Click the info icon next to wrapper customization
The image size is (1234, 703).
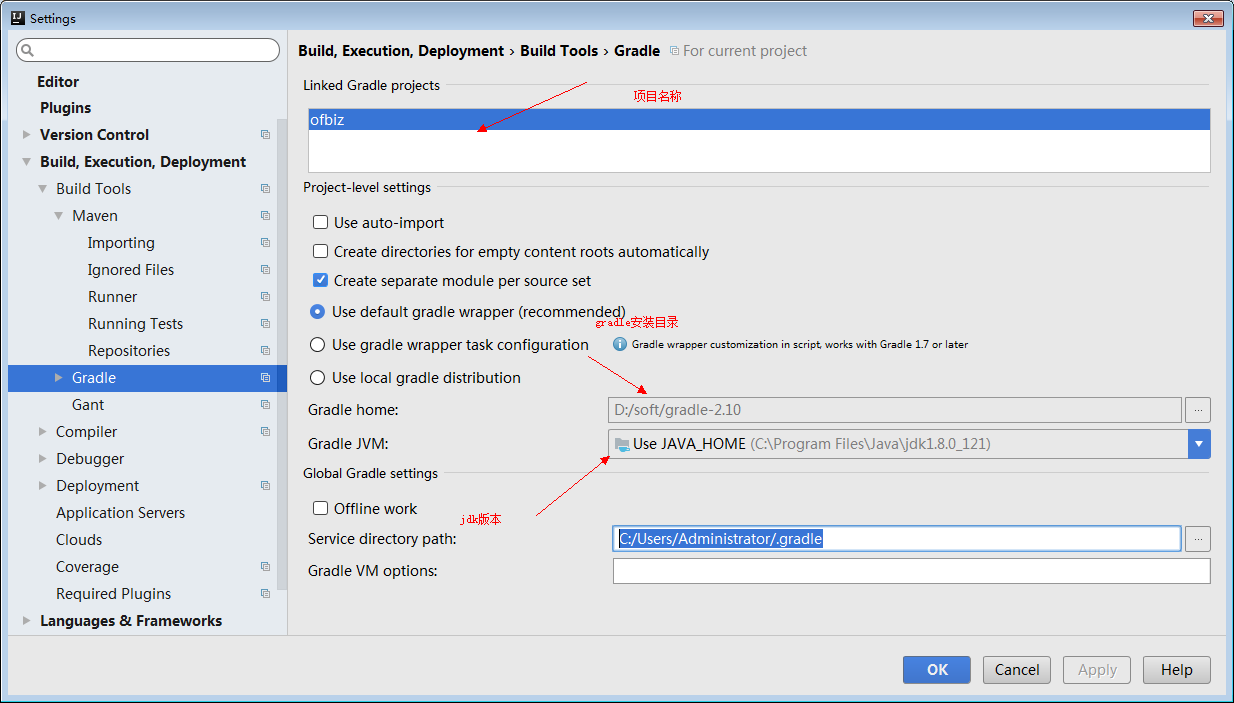pos(620,344)
